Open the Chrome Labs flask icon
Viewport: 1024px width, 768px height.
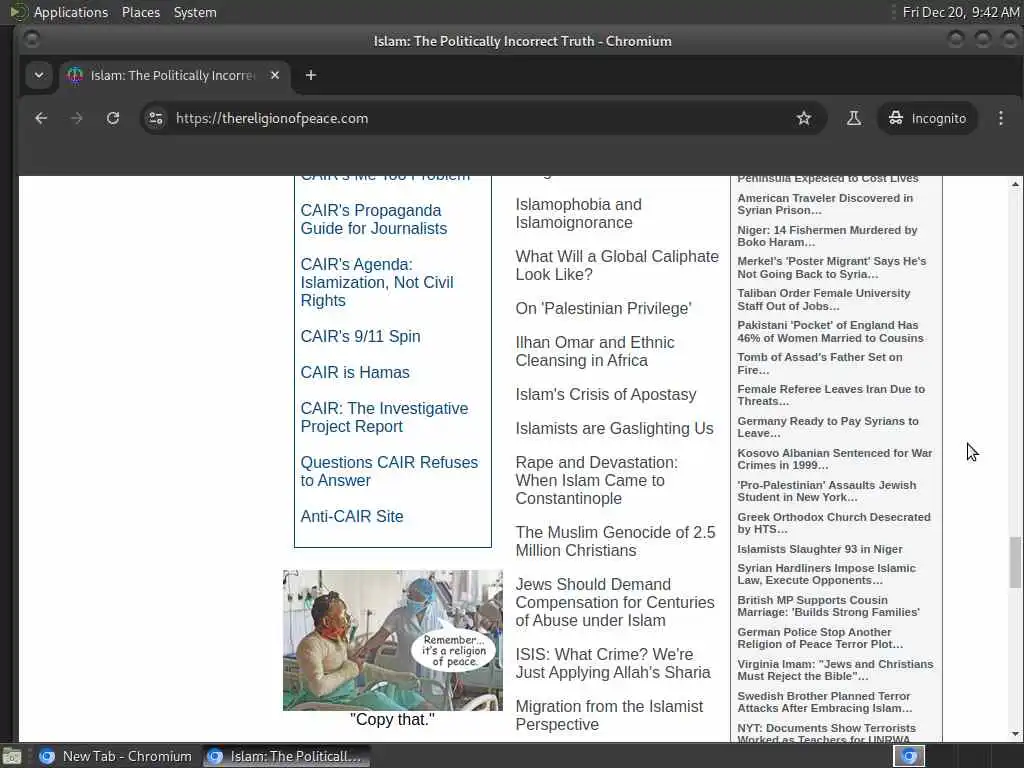[x=854, y=118]
